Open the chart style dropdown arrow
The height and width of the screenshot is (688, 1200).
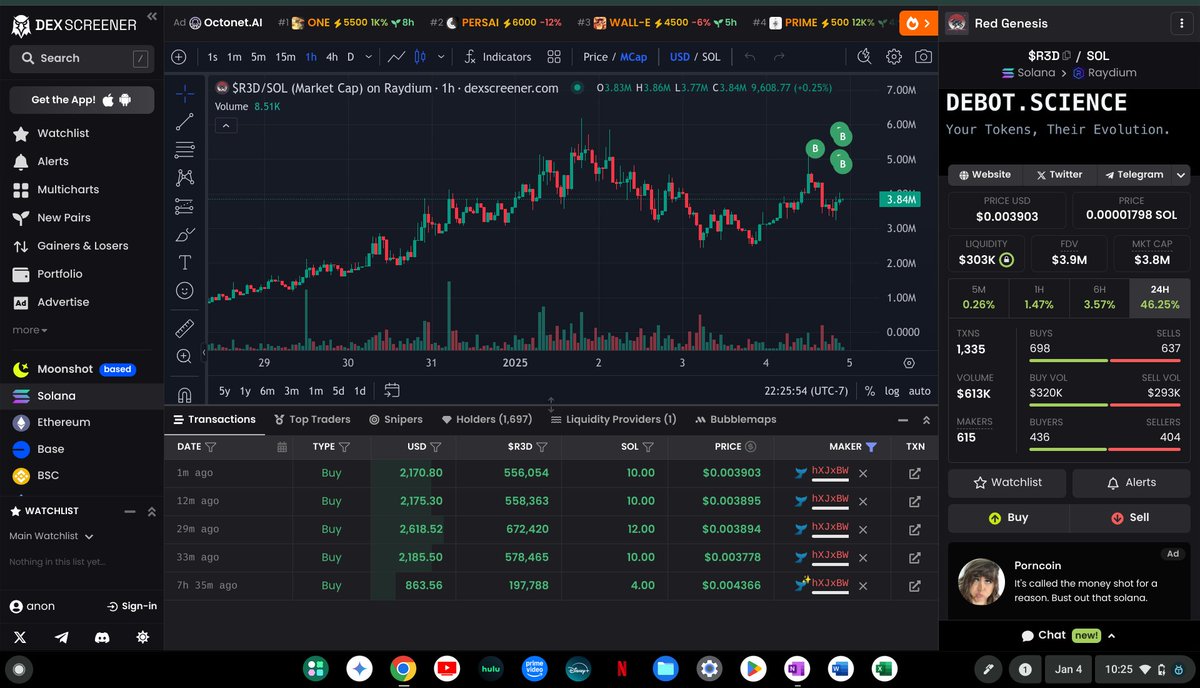(x=441, y=57)
